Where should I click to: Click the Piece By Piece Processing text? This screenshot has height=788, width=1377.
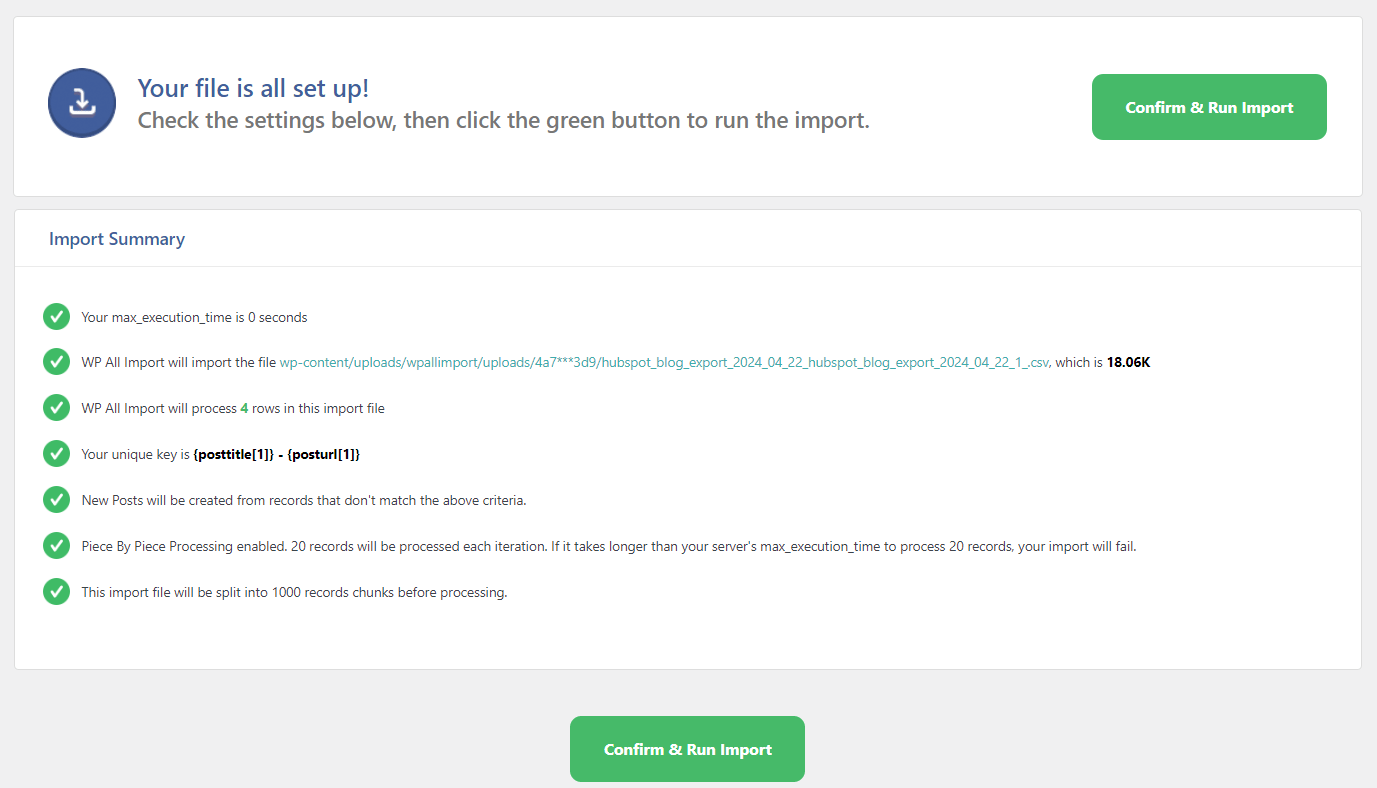[x=609, y=546]
